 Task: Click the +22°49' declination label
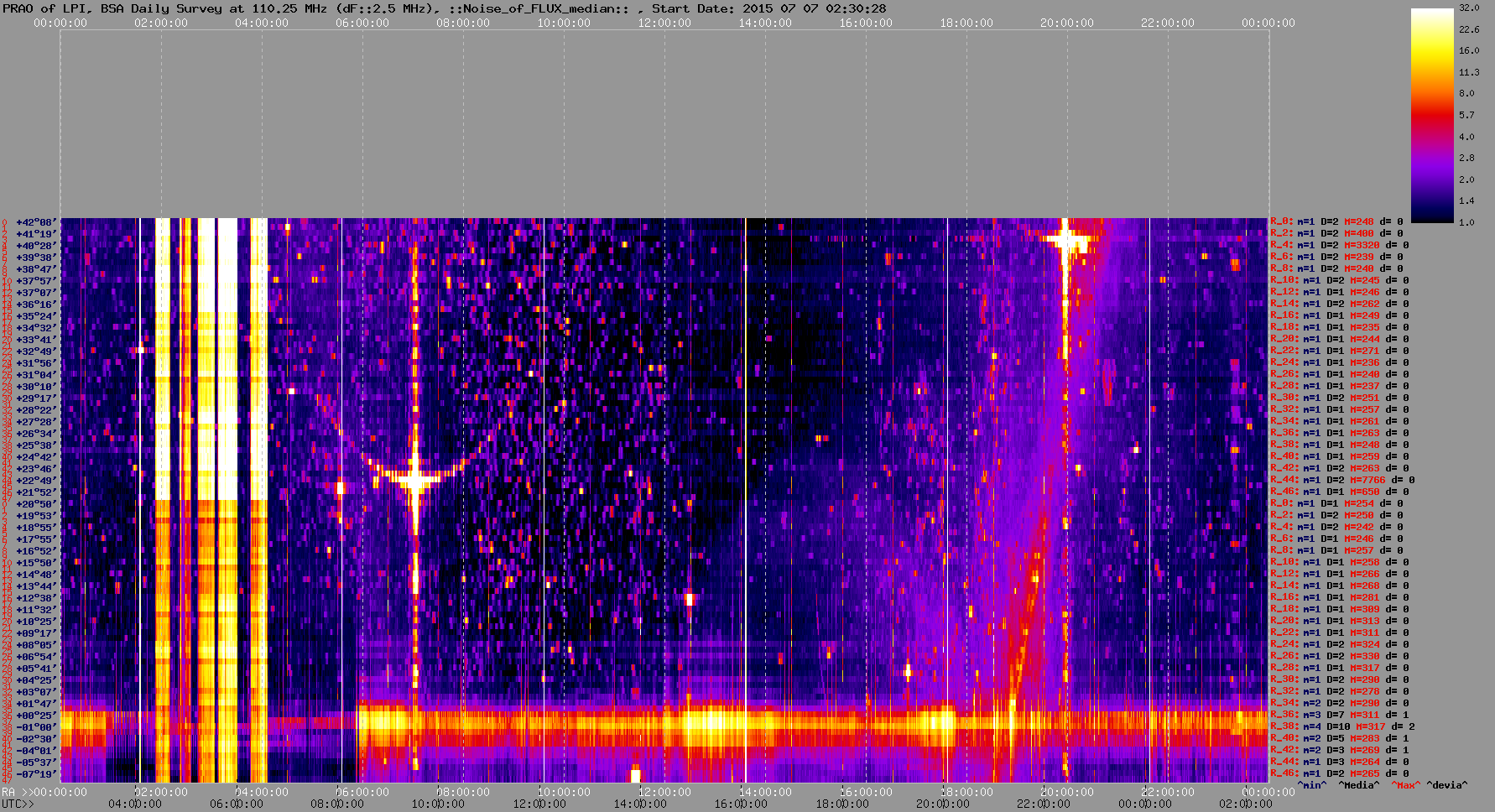point(36,481)
